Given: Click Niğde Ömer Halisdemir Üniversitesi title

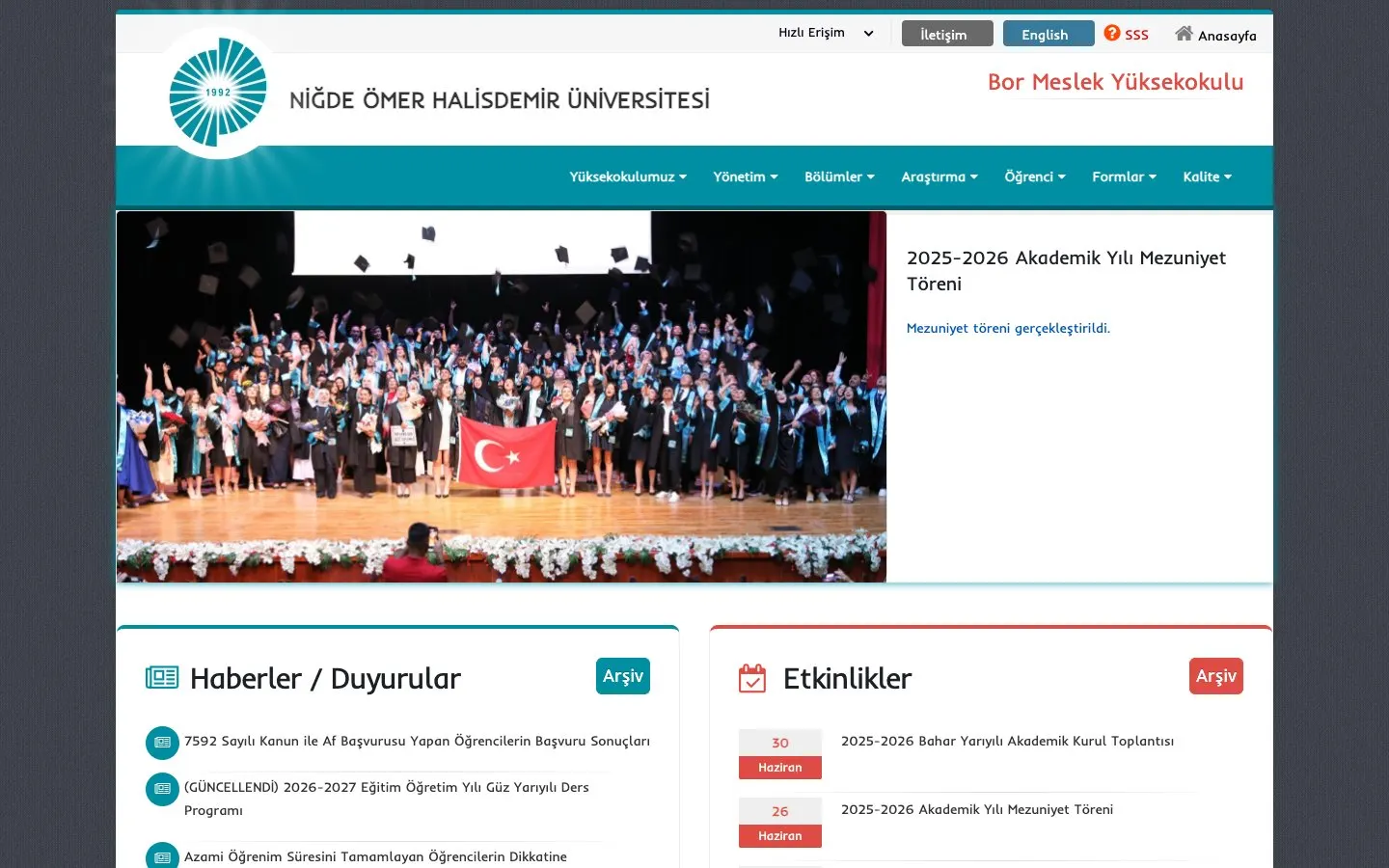Looking at the screenshot, I should (x=500, y=99).
